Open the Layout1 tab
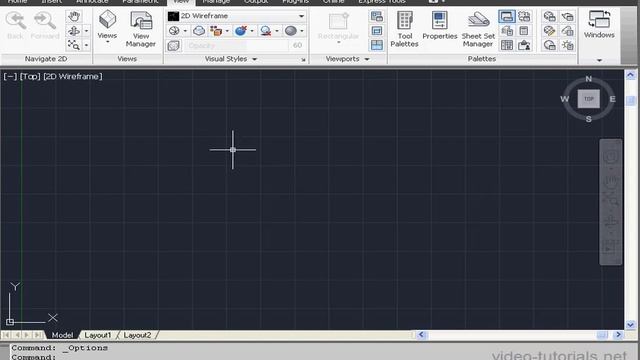Viewport: 640px width, 360px height. [x=98, y=335]
